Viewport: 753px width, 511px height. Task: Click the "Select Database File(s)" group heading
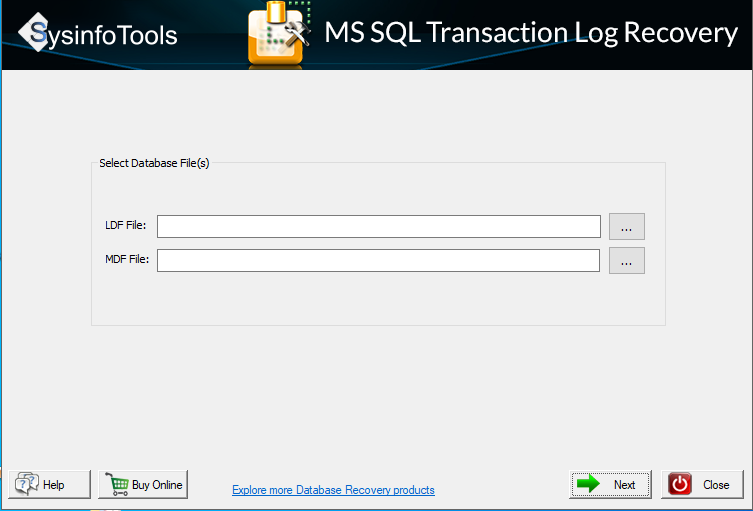point(154,163)
